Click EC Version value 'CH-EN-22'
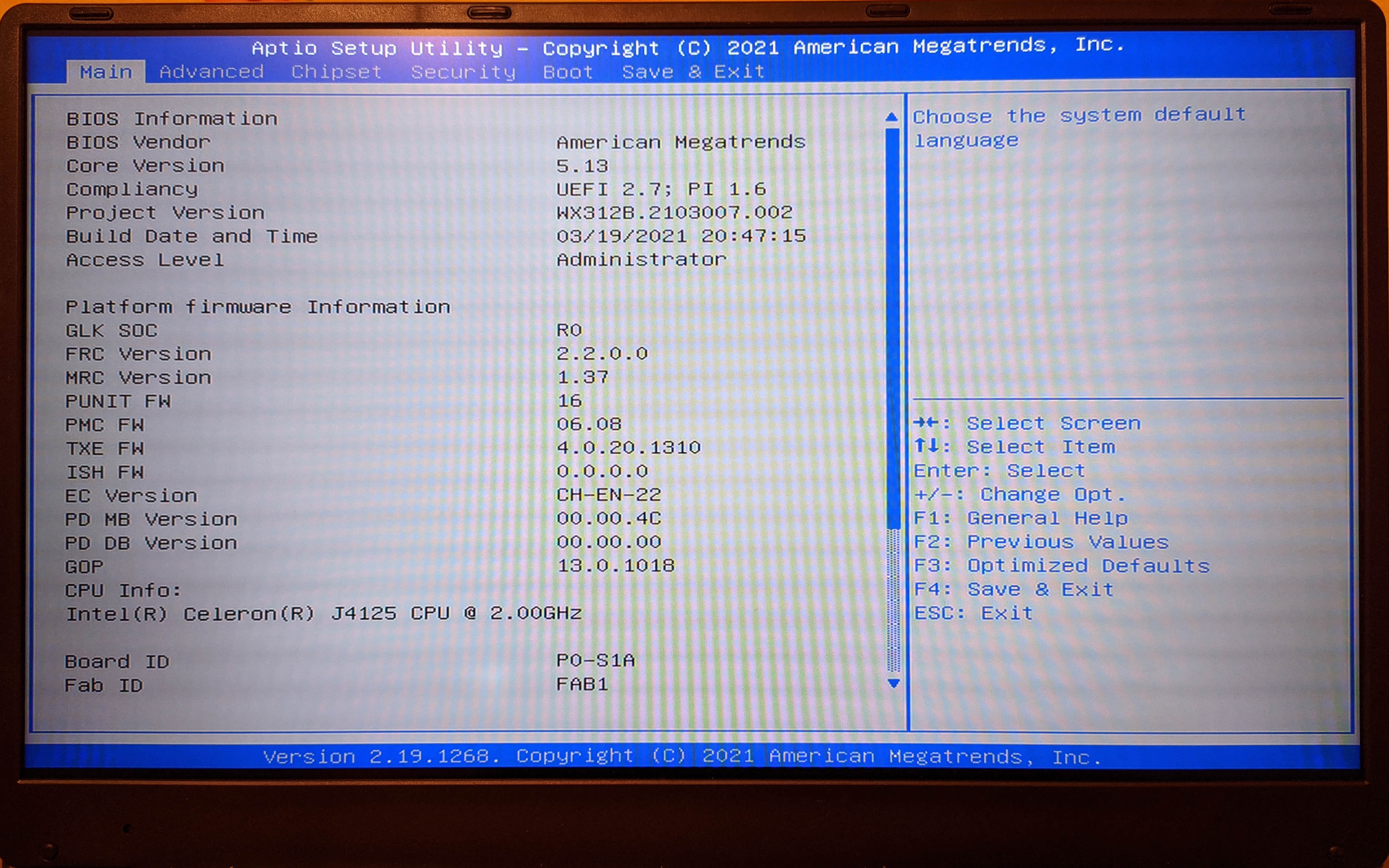The width and height of the screenshot is (1389, 868). (609, 495)
